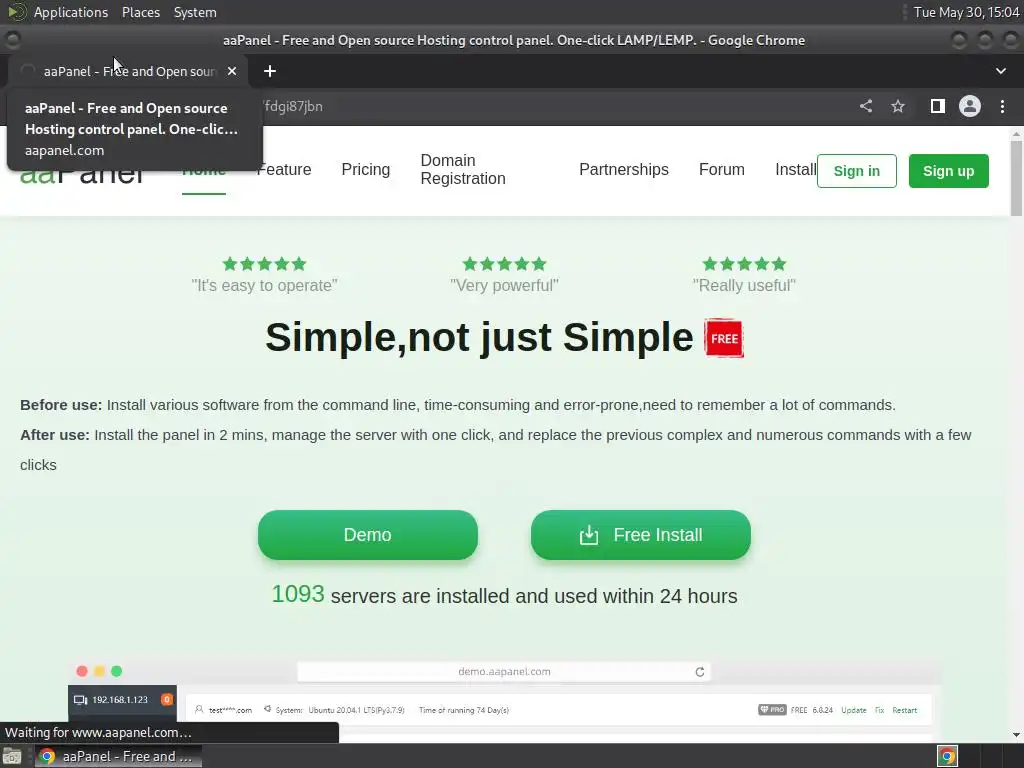Screen dimensions: 1024x768
Task: Bookmark this page with star icon
Action: pos(898,106)
